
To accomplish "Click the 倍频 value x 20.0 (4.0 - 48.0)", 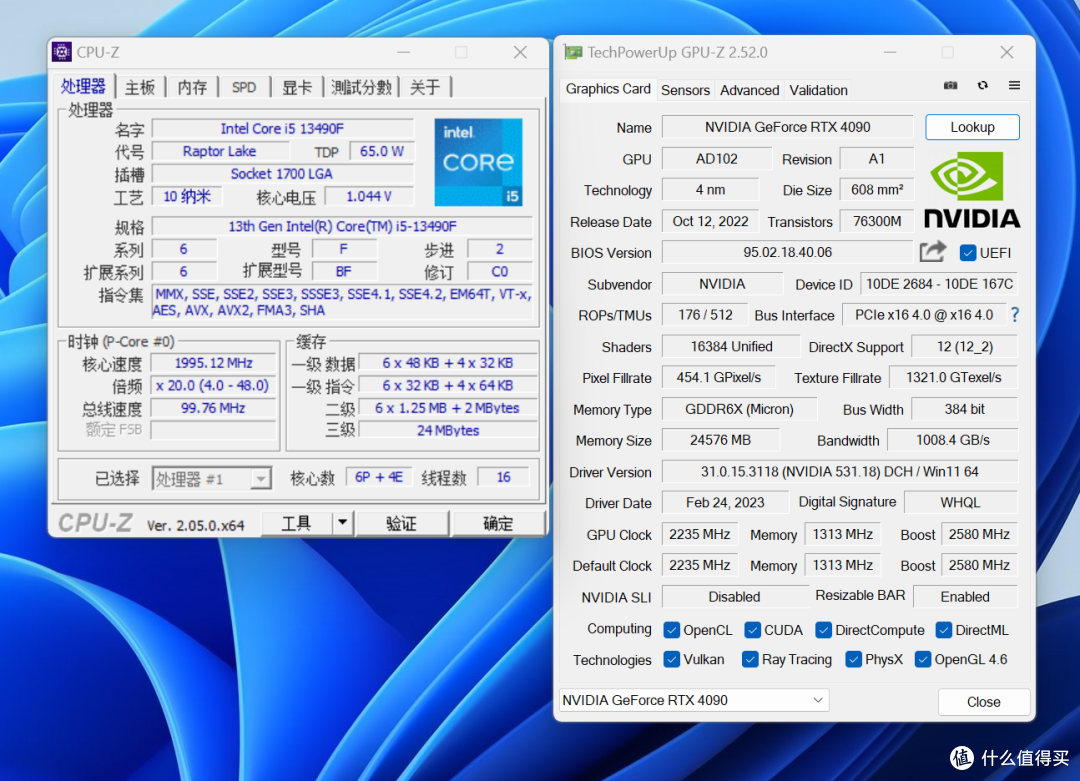I will click(214, 386).
